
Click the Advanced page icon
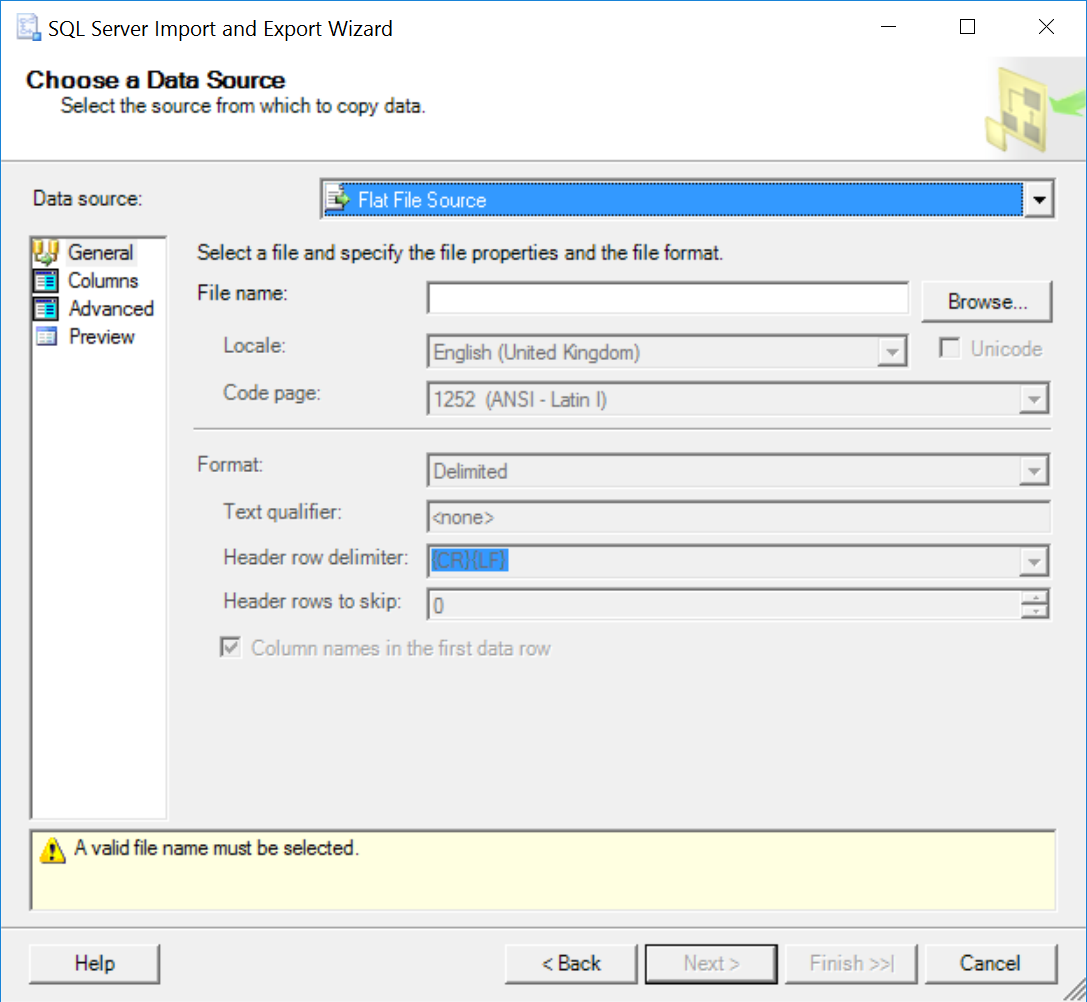coord(47,309)
